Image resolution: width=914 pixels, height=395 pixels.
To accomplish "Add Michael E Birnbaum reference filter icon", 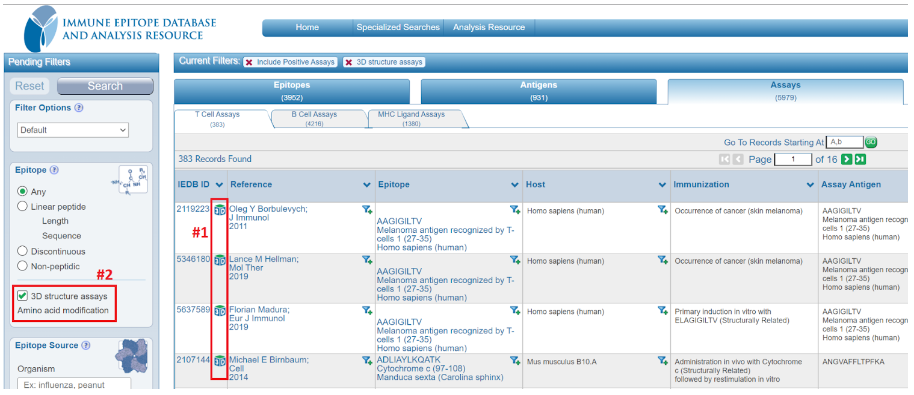I will (367, 361).
